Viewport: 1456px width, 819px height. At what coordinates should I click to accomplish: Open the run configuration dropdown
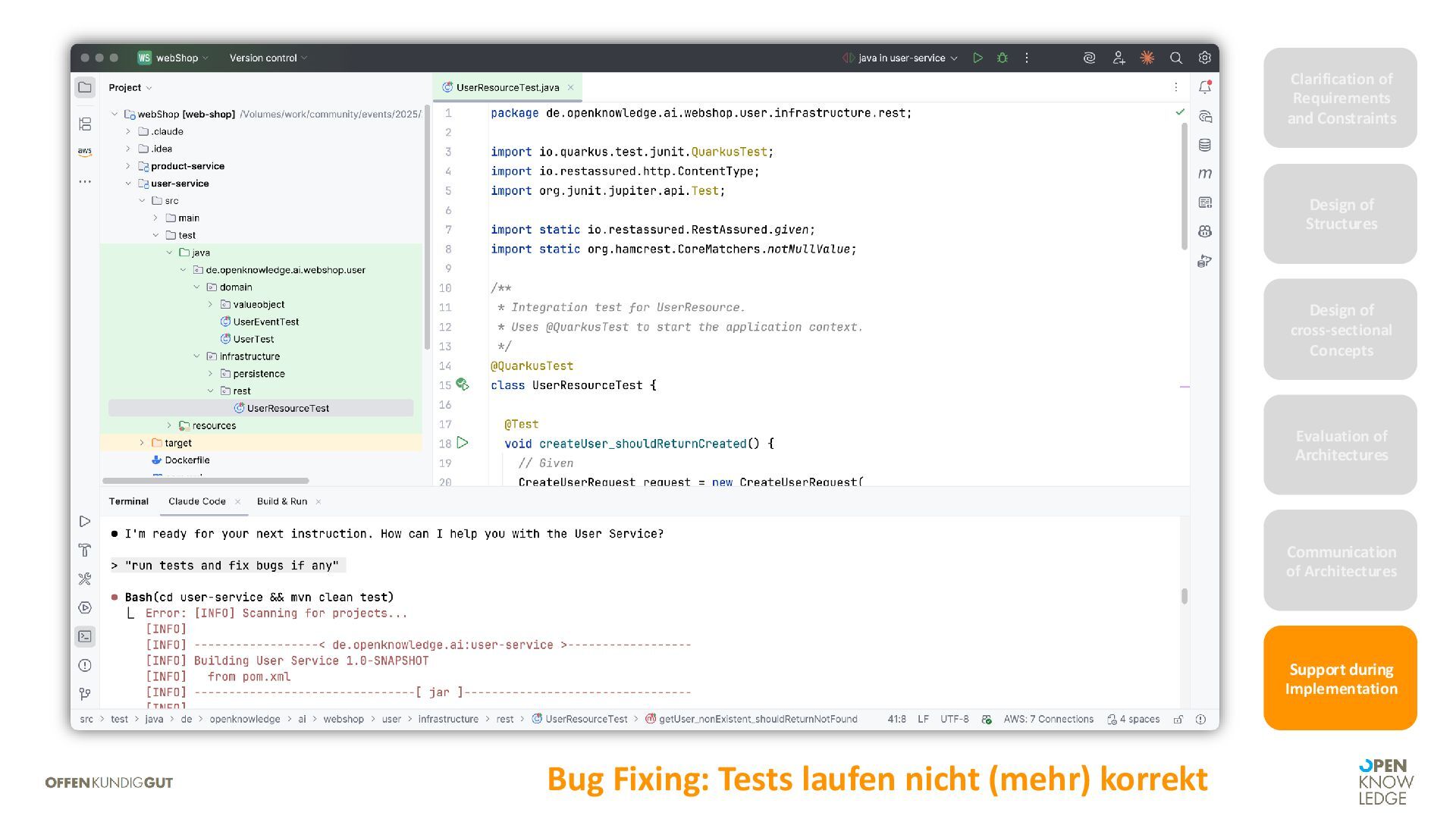901,58
